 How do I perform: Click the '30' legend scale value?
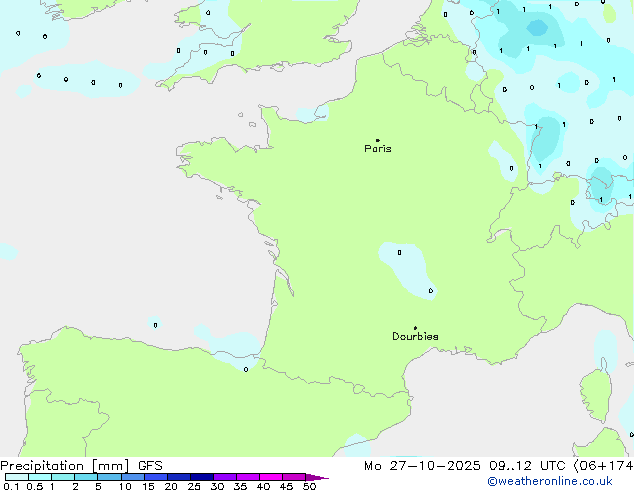coord(217,486)
